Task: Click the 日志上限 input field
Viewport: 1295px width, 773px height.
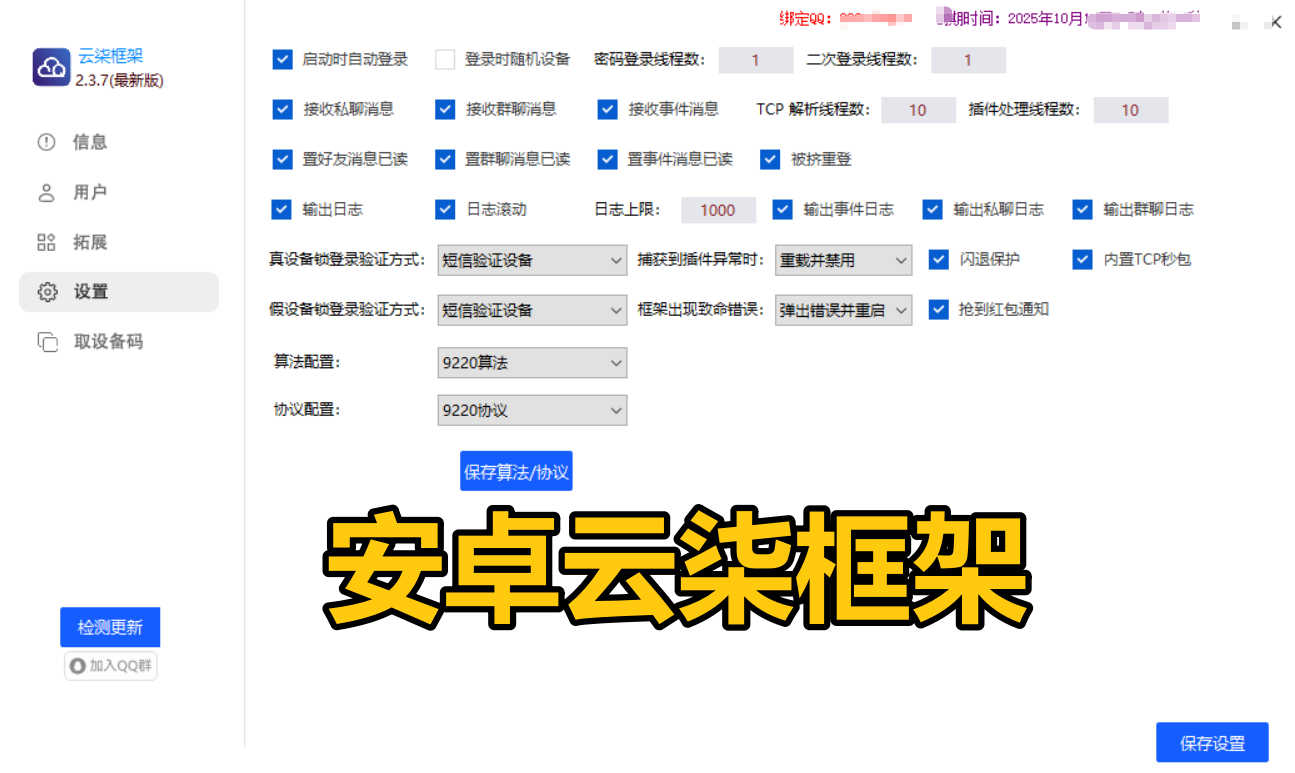Action: (718, 210)
